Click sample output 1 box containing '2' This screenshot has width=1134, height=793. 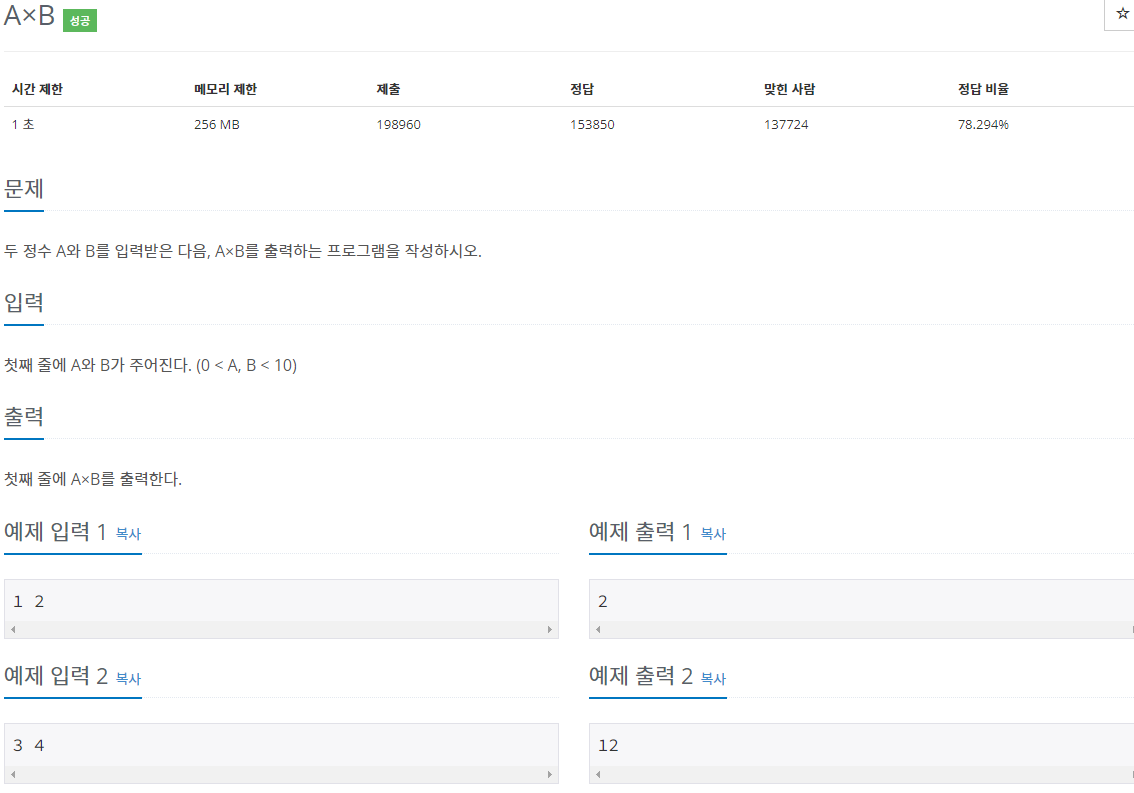point(861,608)
